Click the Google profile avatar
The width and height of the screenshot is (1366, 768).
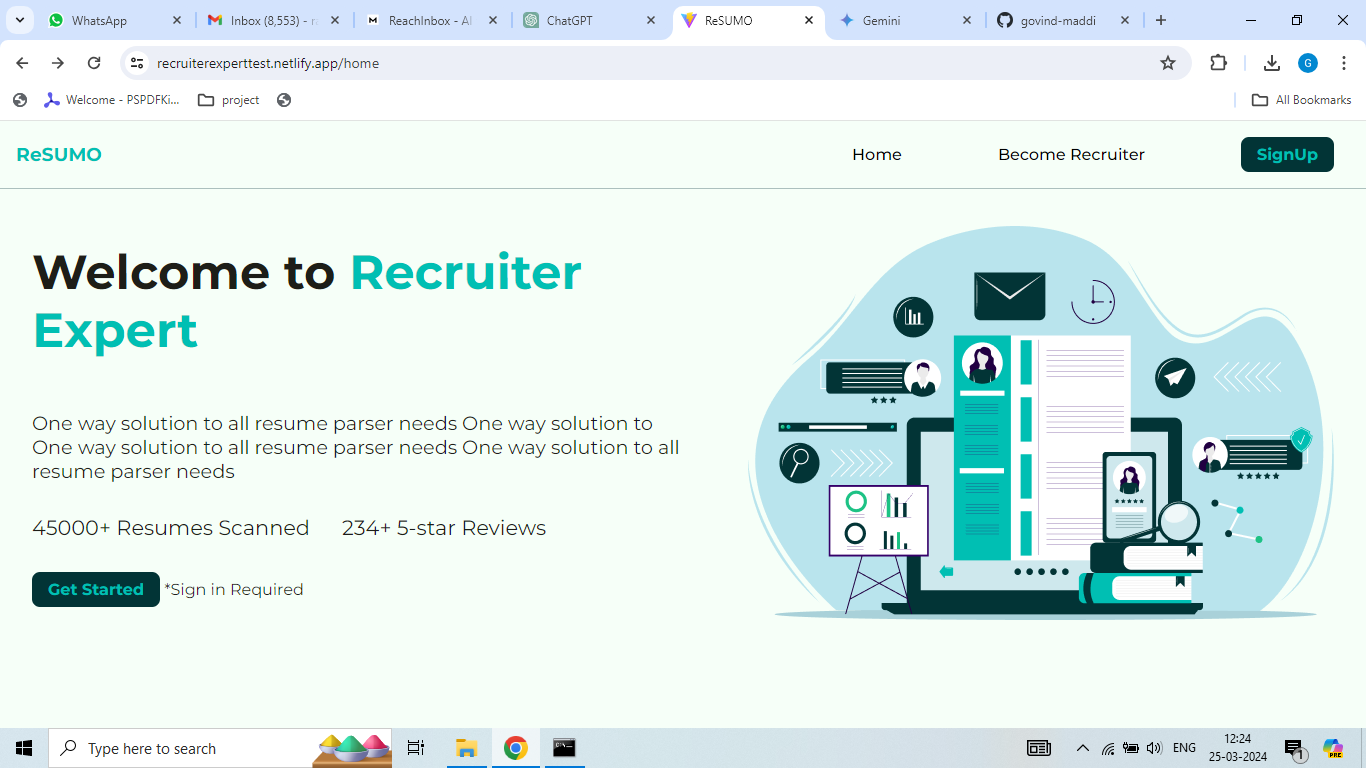pos(1308,63)
